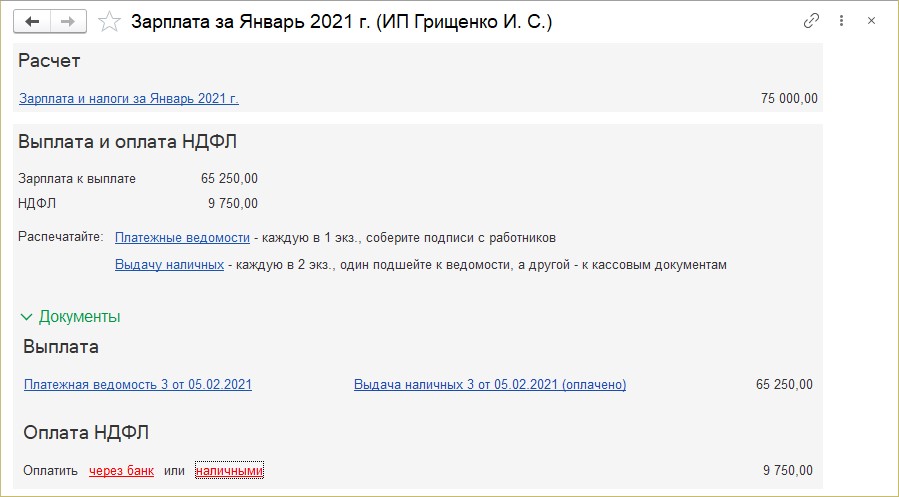Pay НДФЛ using the наличными link
Viewport: 899px width, 497px height.
[x=229, y=471]
